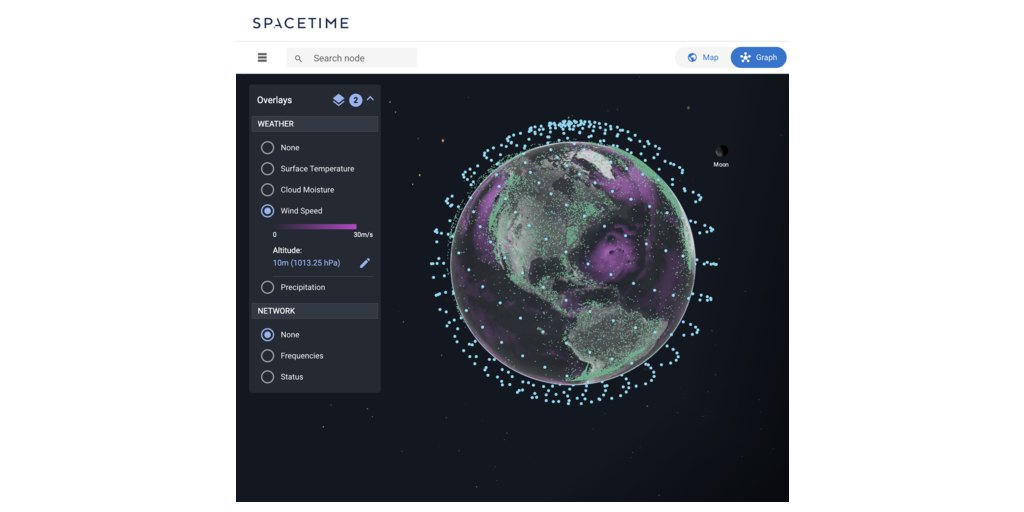Switch to Graph view
Screen dimensions: 1024x512
[758, 58]
